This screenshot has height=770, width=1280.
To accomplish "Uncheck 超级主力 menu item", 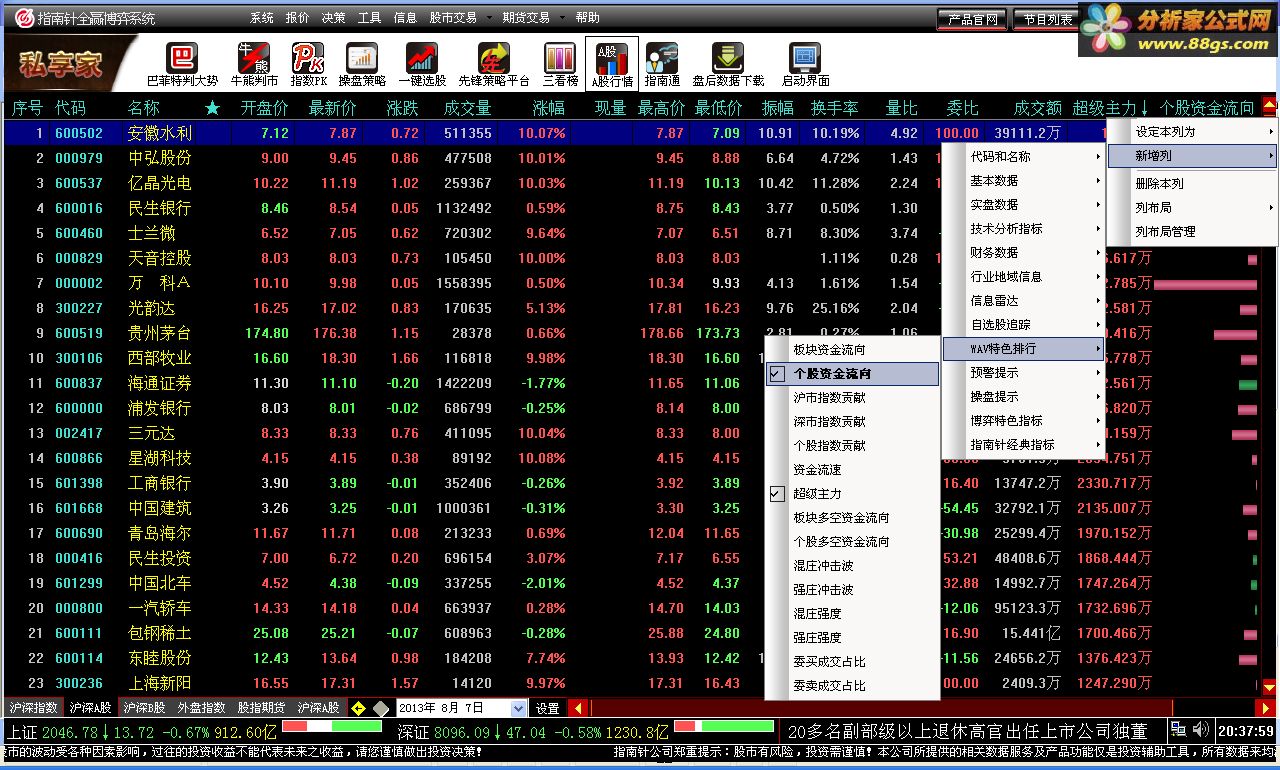I will pos(852,494).
